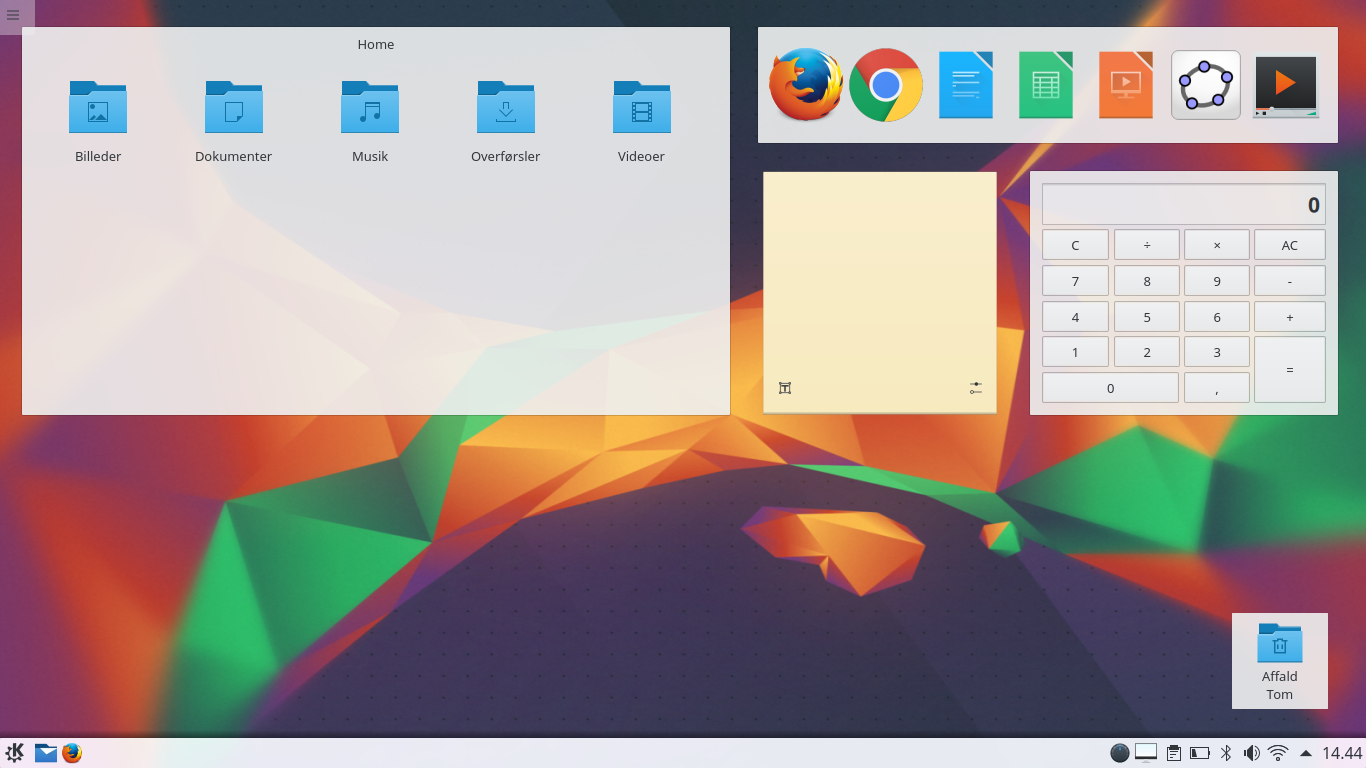Open sticky note settings slider icon
The image size is (1366, 768).
click(976, 388)
